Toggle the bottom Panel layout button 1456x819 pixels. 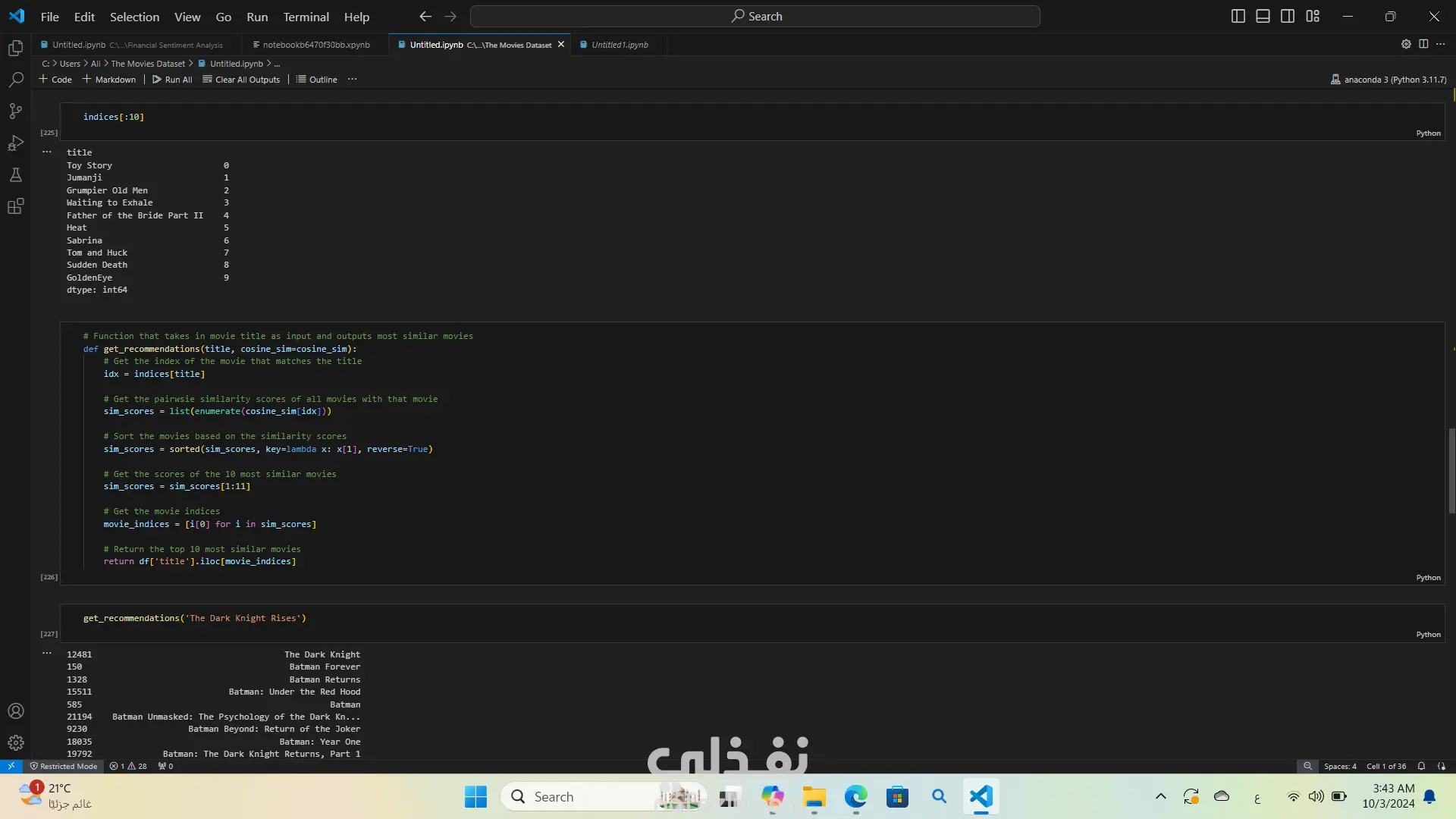point(1263,16)
